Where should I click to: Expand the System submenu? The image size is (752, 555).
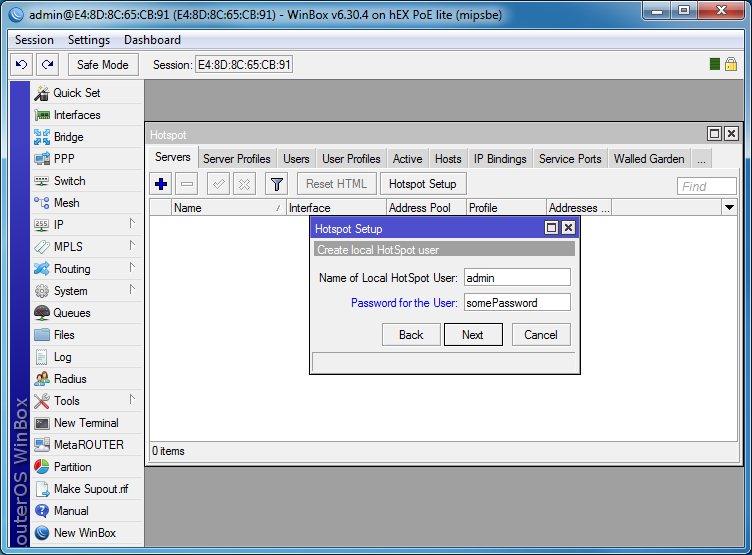[x=132, y=290]
